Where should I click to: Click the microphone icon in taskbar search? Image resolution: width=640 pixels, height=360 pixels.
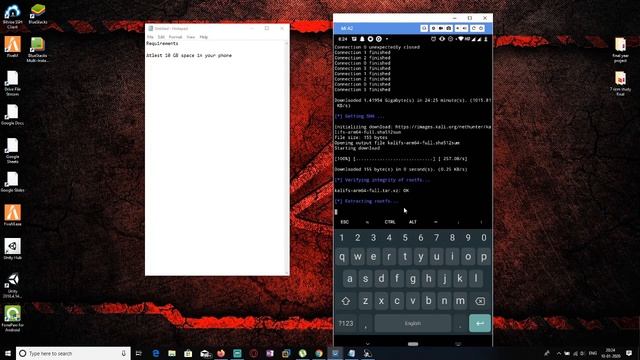click(x=124, y=353)
